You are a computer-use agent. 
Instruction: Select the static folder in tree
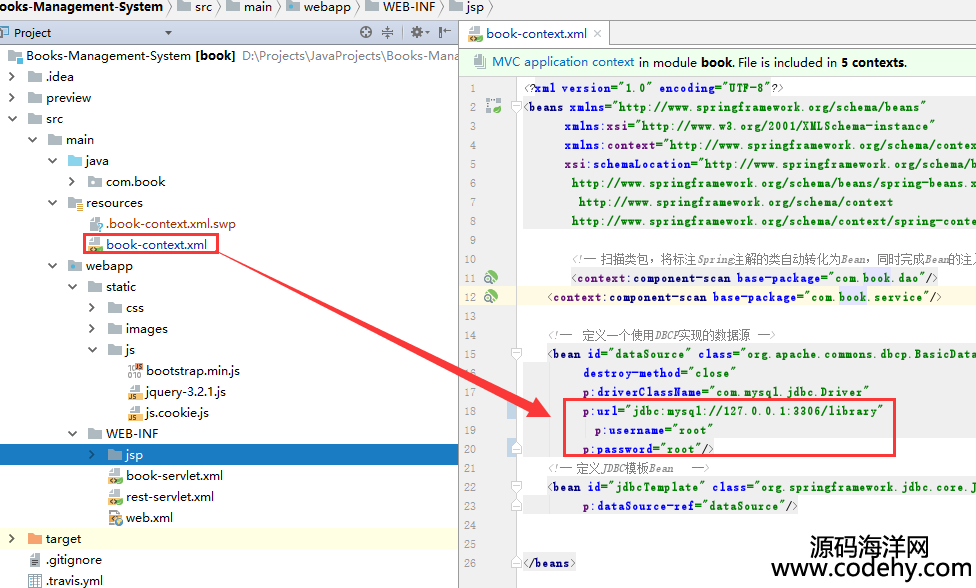point(112,287)
